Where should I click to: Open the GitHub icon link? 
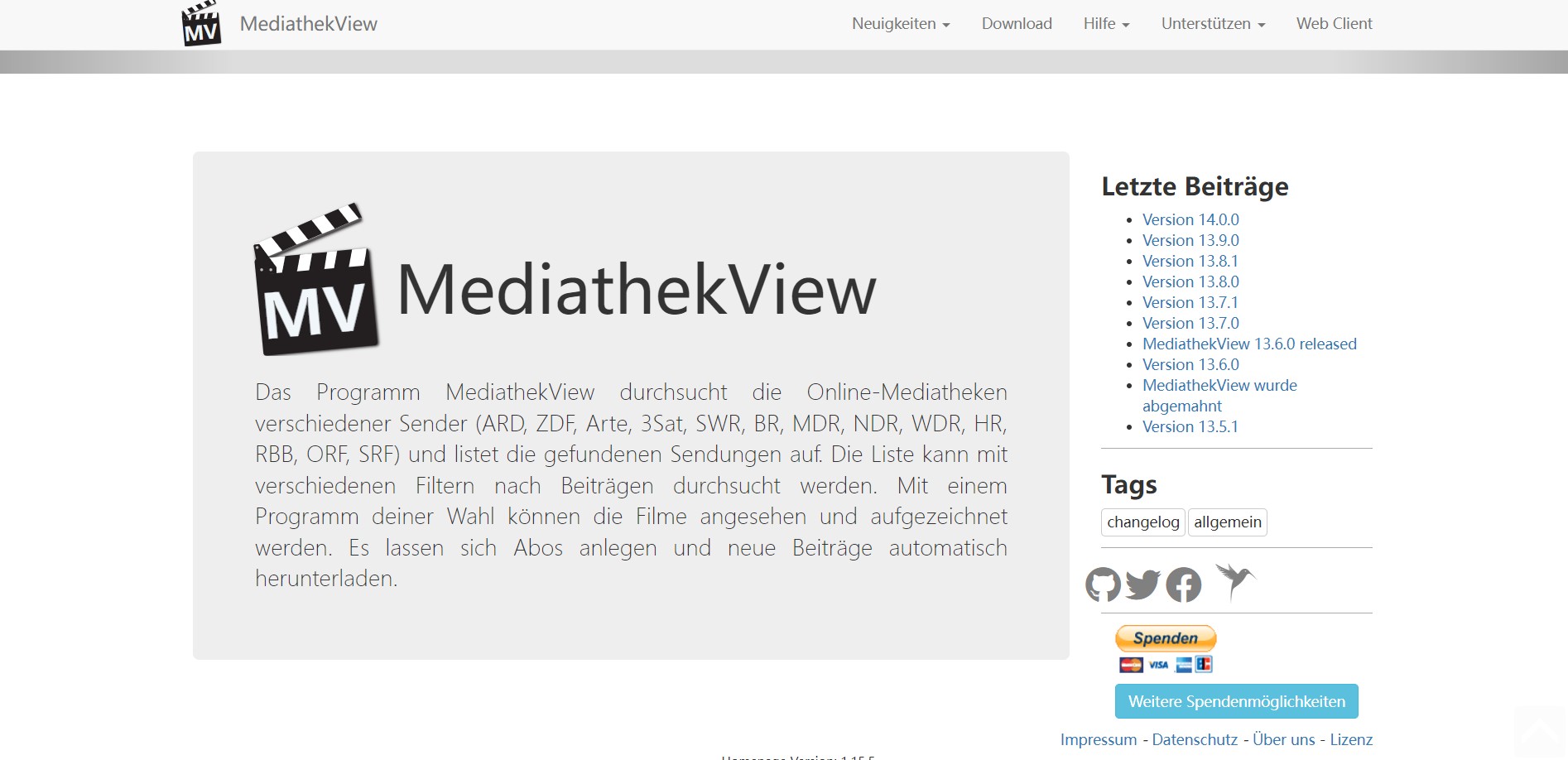pos(1103,584)
